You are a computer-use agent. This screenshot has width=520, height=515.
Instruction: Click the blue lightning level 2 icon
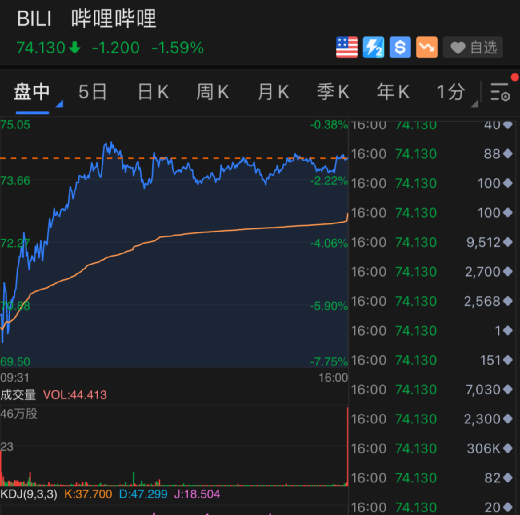pos(373,47)
